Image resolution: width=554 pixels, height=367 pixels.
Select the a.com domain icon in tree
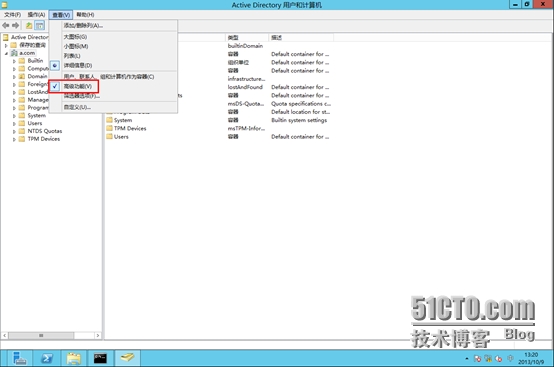[14, 53]
